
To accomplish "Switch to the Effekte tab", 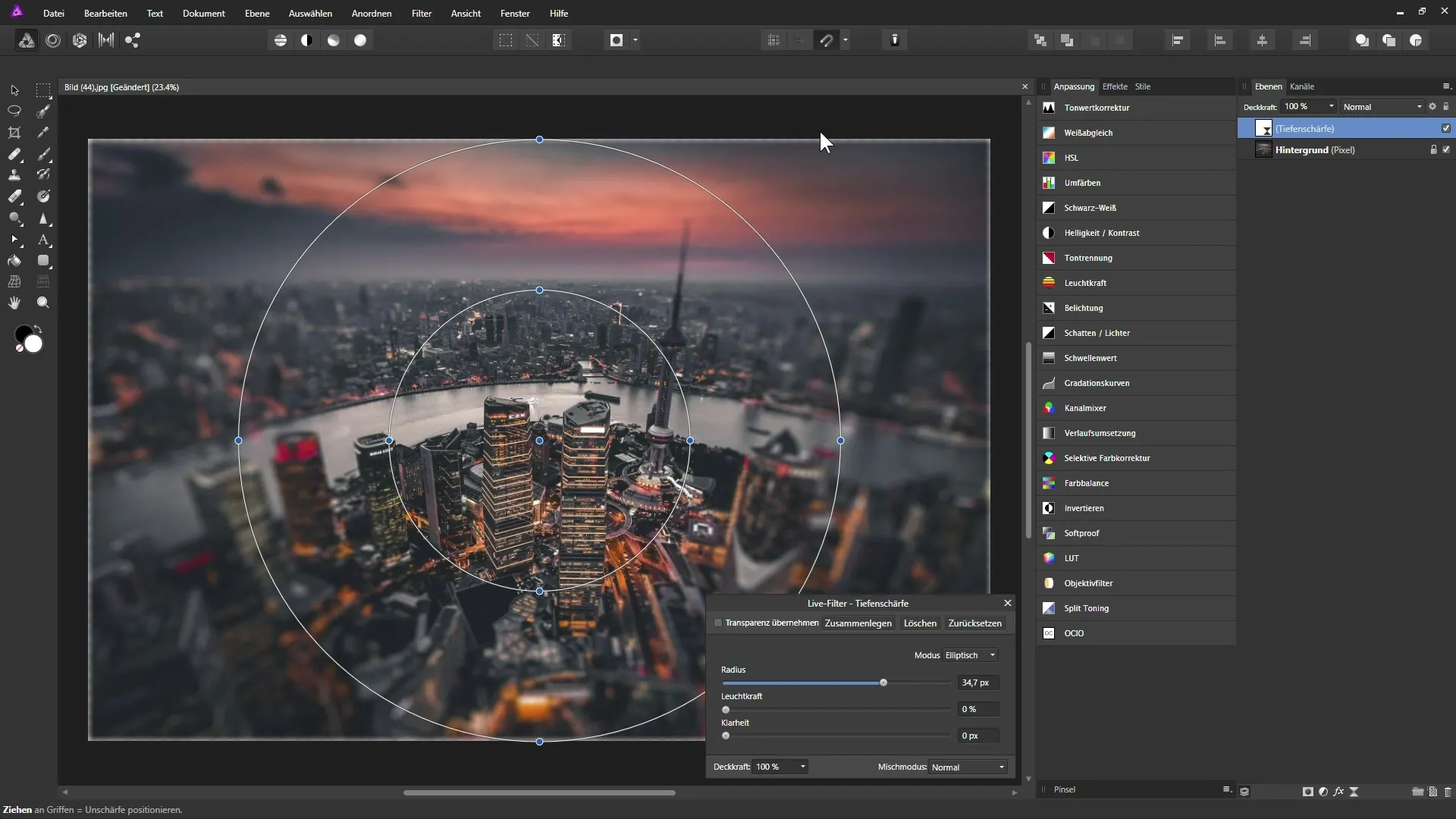I will (1115, 86).
